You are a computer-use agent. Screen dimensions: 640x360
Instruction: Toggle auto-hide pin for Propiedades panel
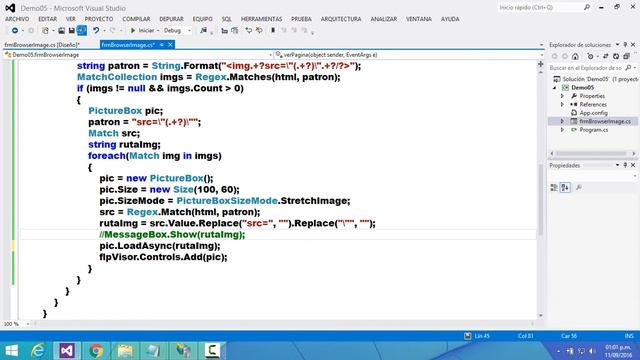[625, 165]
